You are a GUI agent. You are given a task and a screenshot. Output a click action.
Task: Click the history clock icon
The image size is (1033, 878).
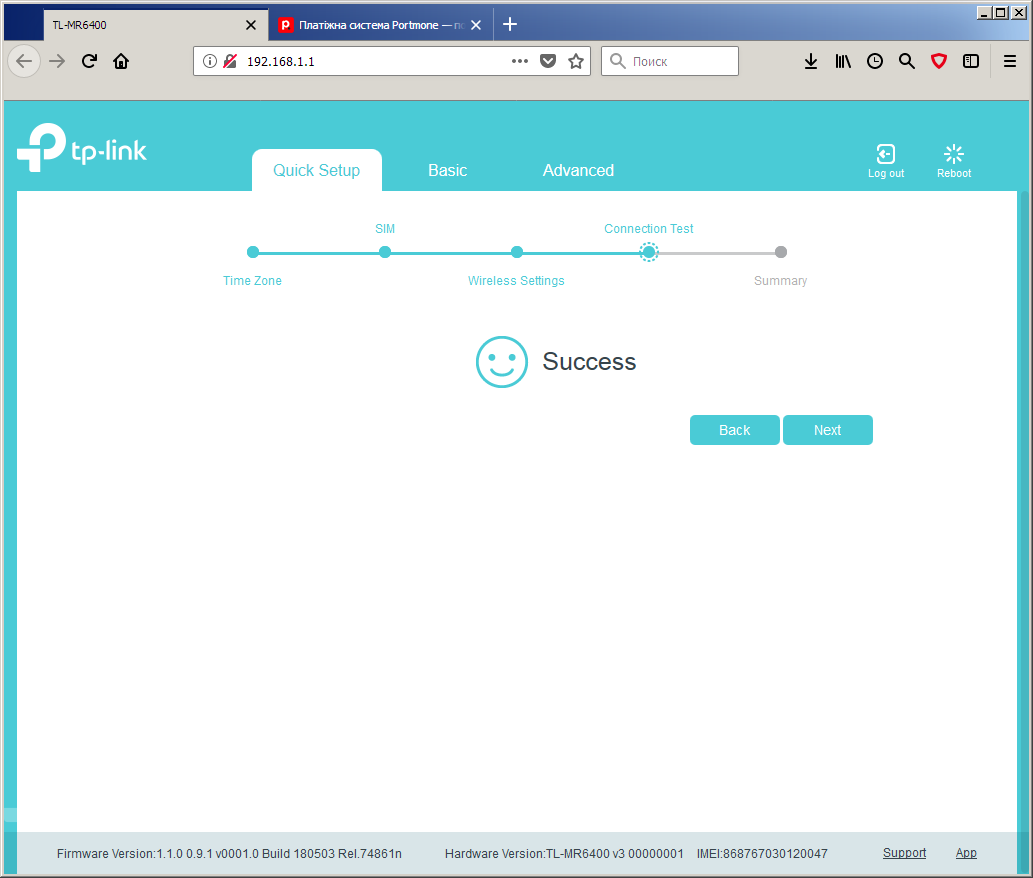tap(875, 61)
